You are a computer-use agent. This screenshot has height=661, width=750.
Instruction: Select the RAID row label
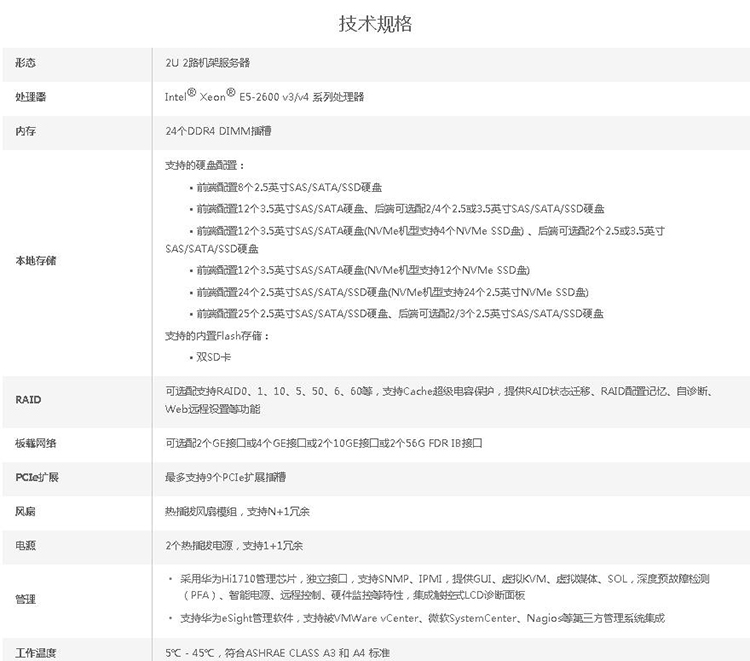28,400
